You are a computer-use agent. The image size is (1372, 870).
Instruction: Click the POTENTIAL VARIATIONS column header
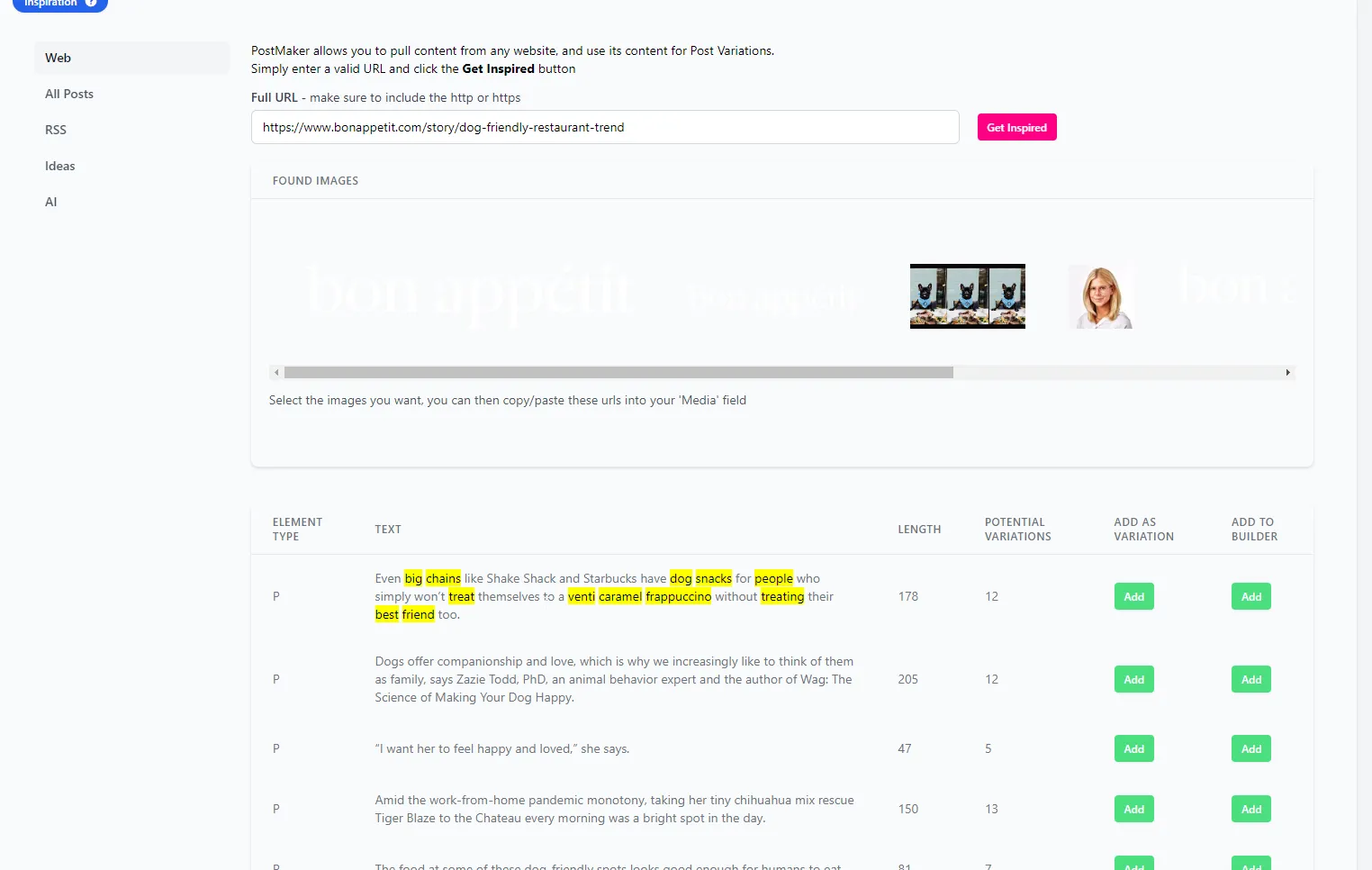(x=1017, y=530)
